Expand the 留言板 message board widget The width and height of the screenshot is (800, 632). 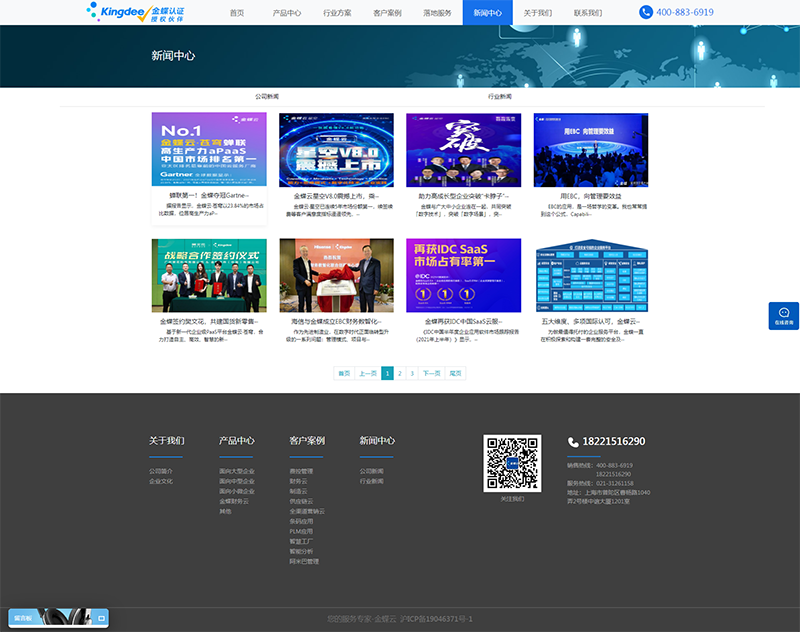(x=102, y=618)
